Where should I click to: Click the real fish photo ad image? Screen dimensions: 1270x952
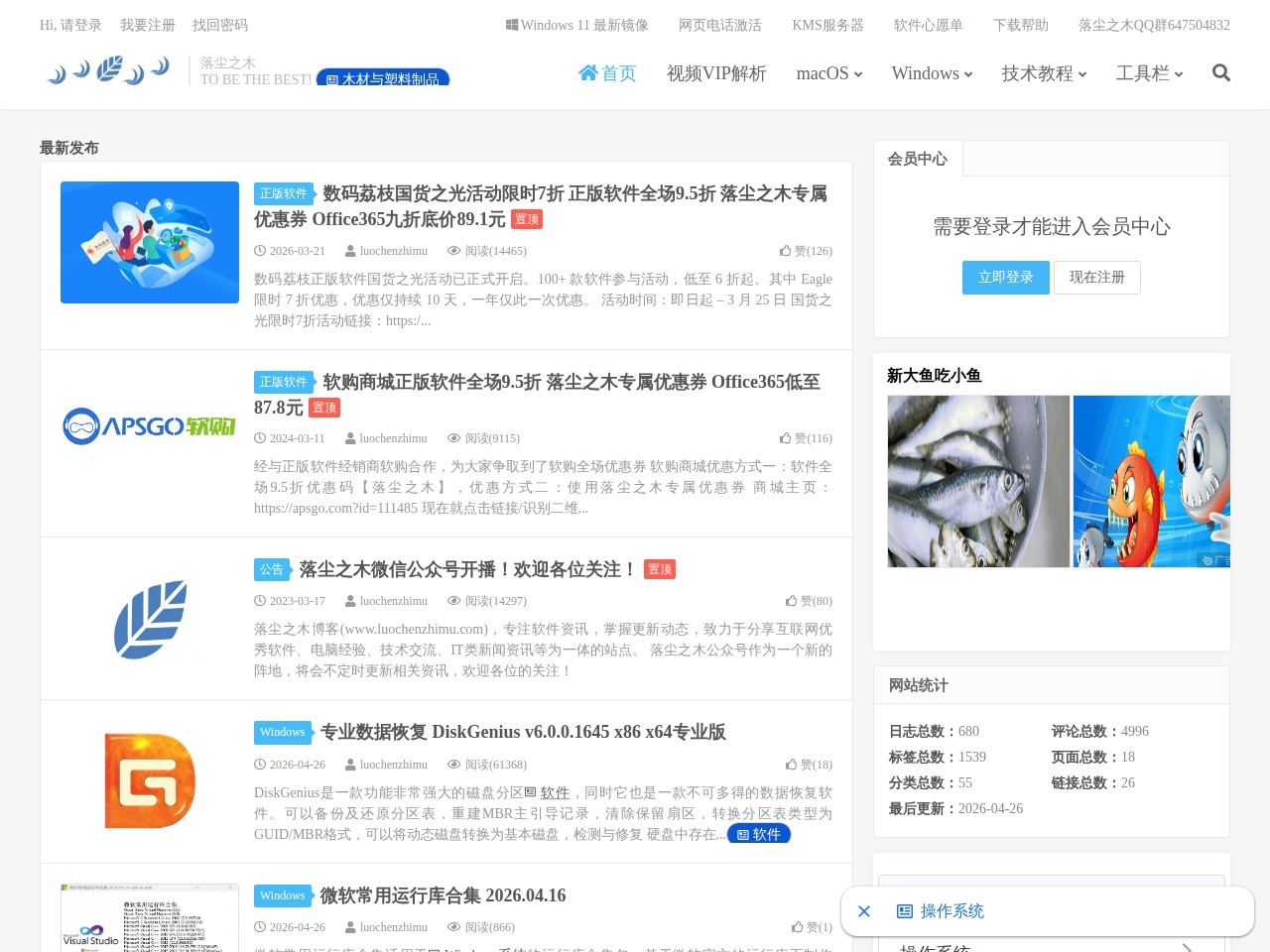tap(978, 481)
